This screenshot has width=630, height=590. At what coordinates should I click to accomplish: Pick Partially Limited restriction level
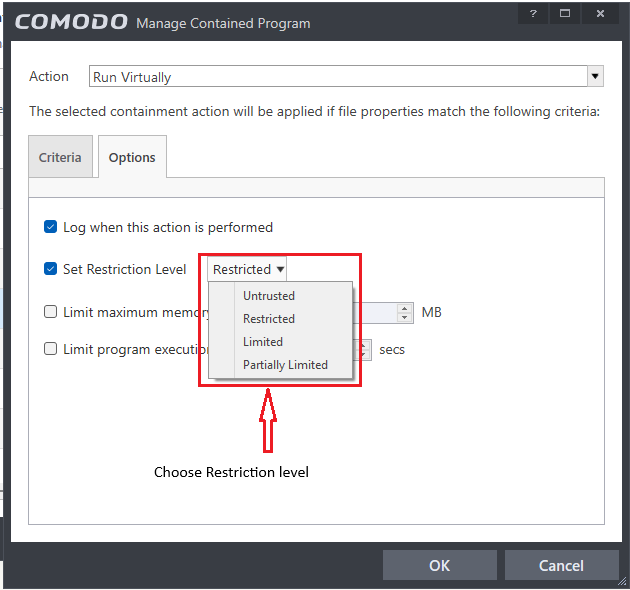click(285, 365)
